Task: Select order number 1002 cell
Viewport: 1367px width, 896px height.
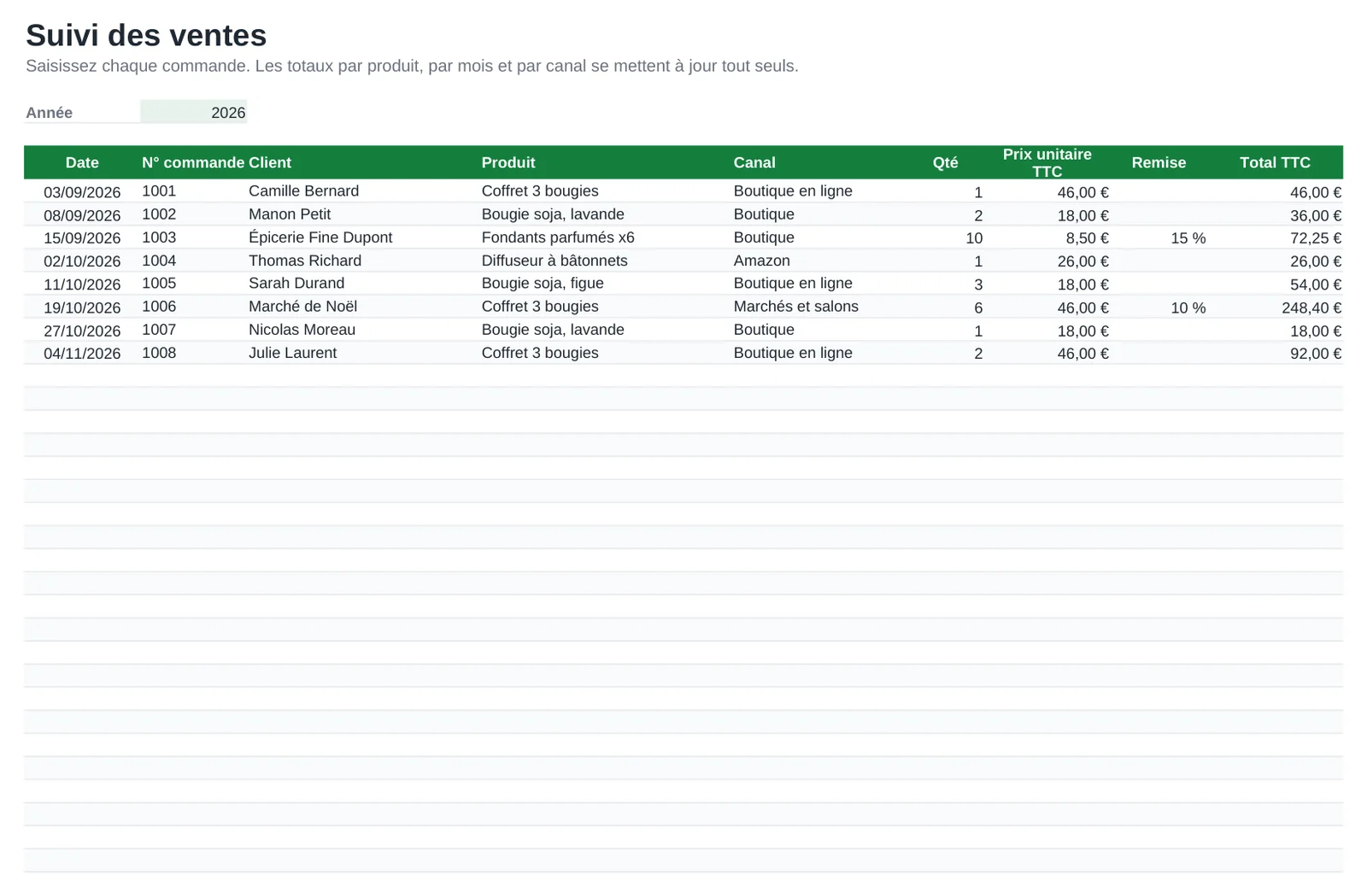Action: coord(194,214)
